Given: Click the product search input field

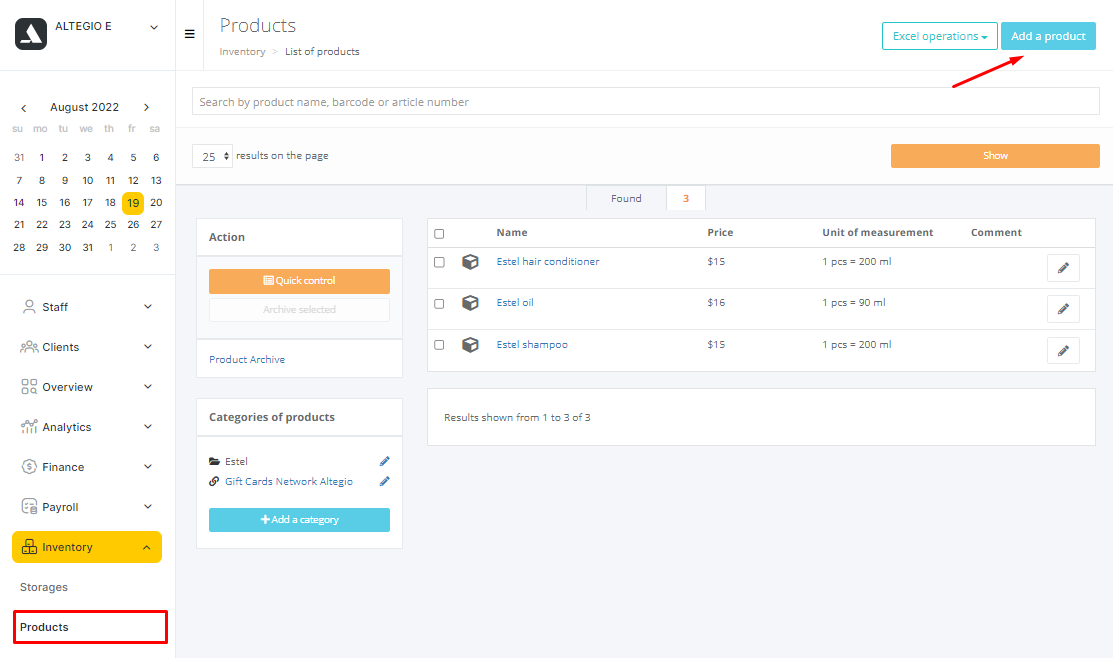Looking at the screenshot, I should click(x=645, y=102).
